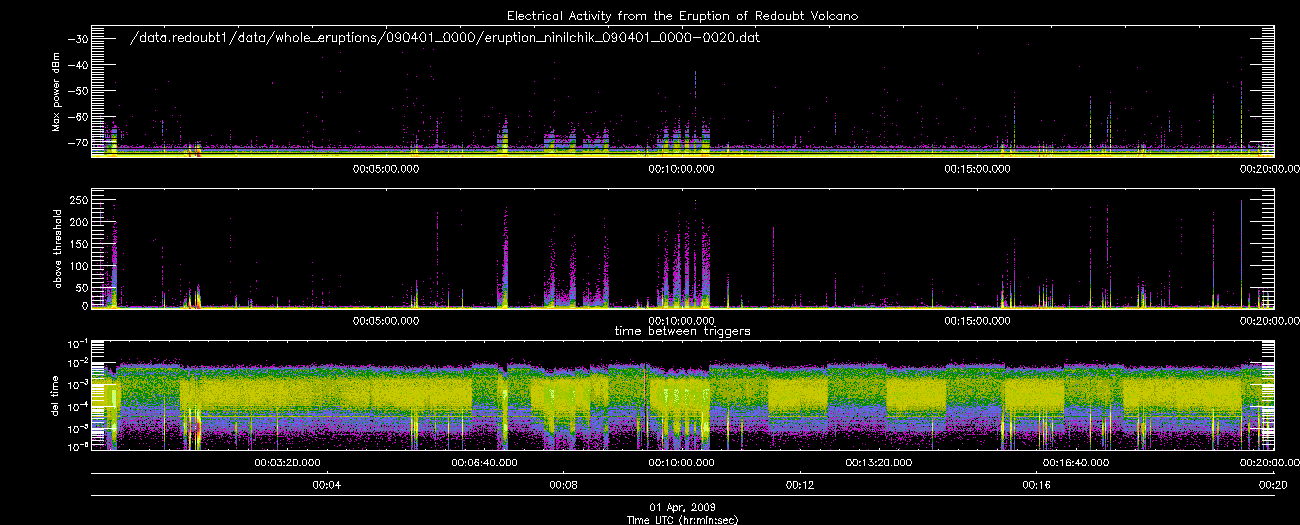Screen dimensions: 1300x525
Task: Click the 00:12 tick on the bottom time axis
Action: click(800, 485)
